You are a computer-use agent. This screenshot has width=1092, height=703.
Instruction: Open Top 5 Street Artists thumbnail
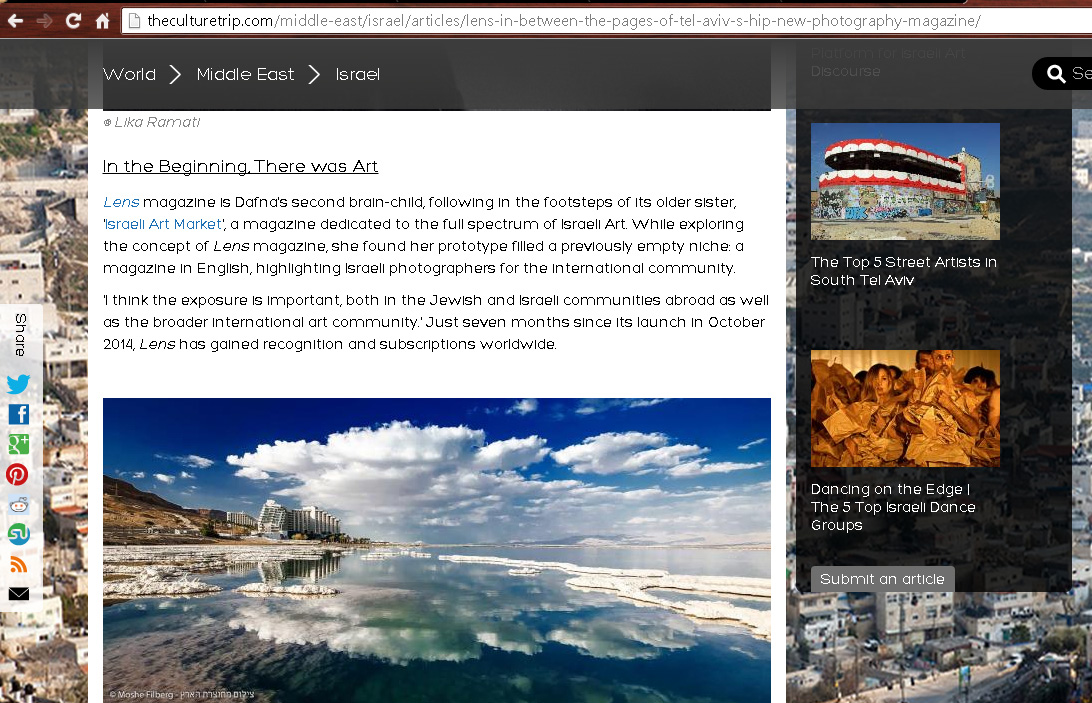tap(905, 181)
